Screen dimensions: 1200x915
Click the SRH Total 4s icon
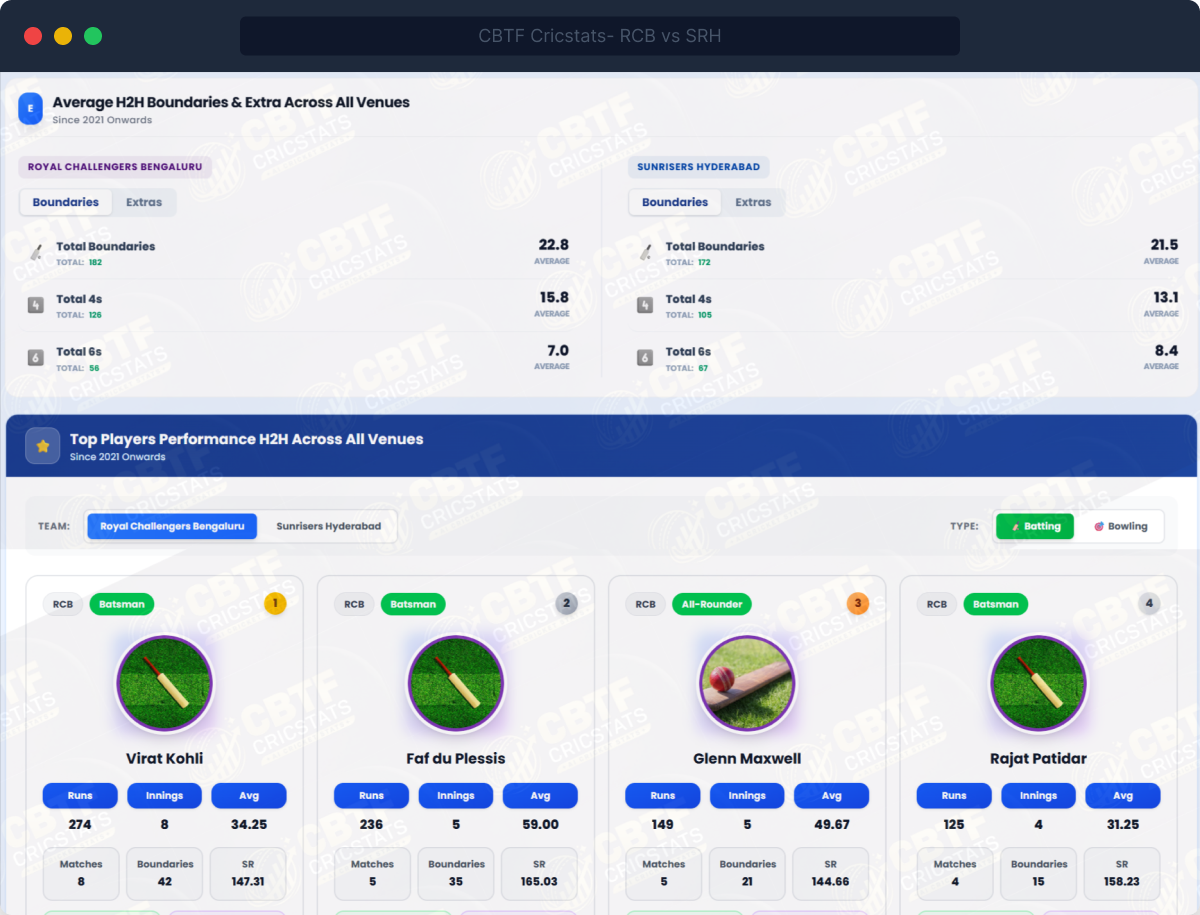(x=645, y=305)
